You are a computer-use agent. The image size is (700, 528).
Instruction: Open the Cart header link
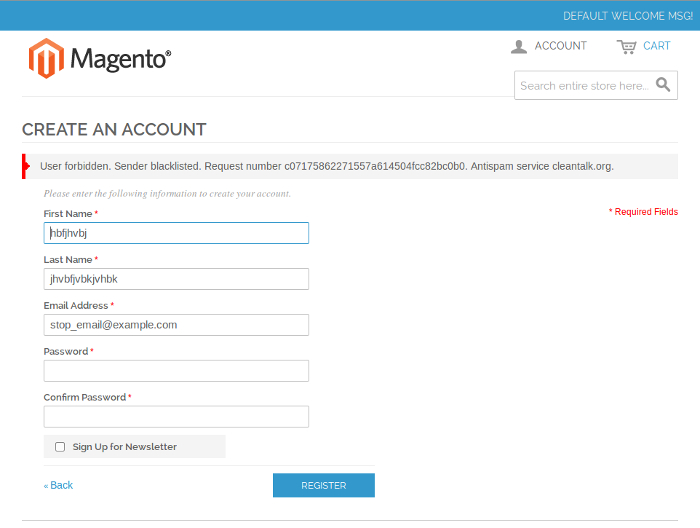656,46
